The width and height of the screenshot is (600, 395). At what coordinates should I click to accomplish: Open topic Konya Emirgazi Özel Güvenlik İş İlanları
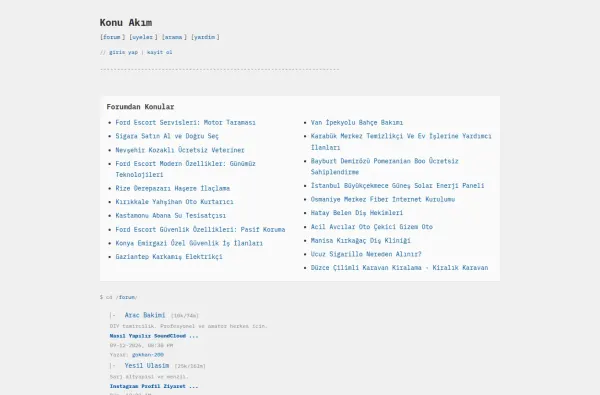tap(189, 243)
